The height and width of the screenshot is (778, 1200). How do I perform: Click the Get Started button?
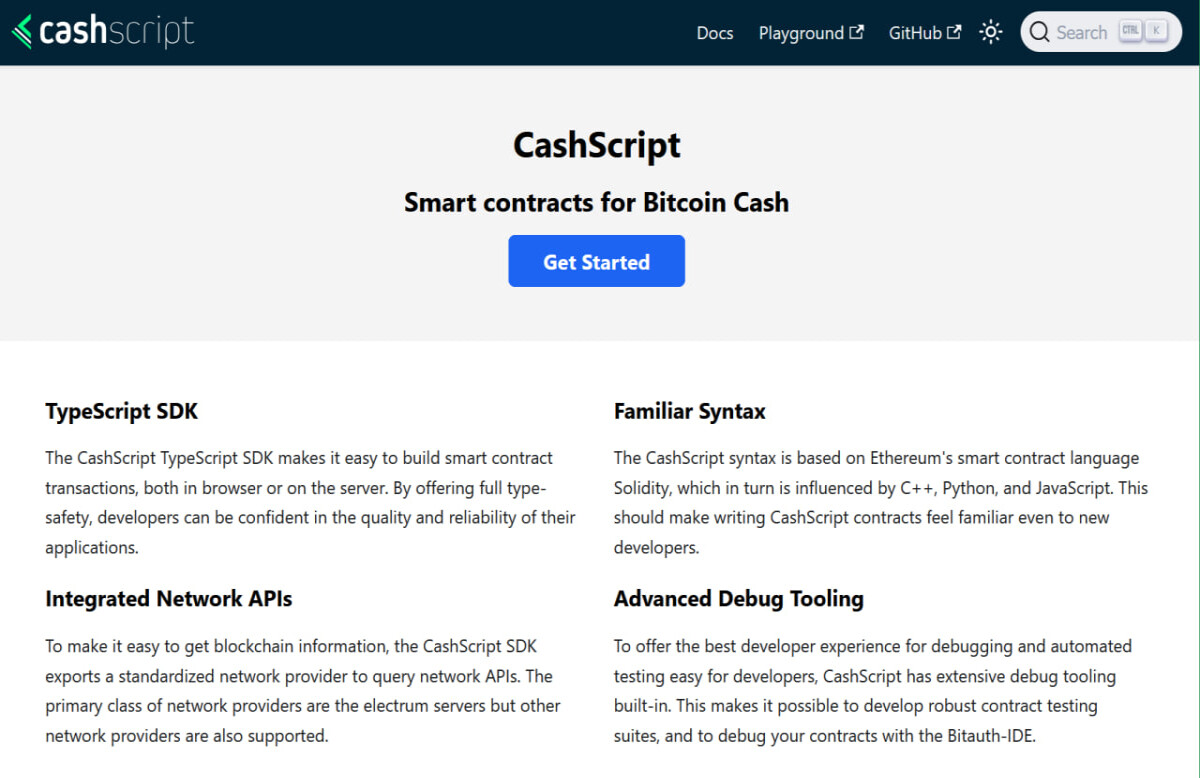pyautogui.click(x=596, y=261)
